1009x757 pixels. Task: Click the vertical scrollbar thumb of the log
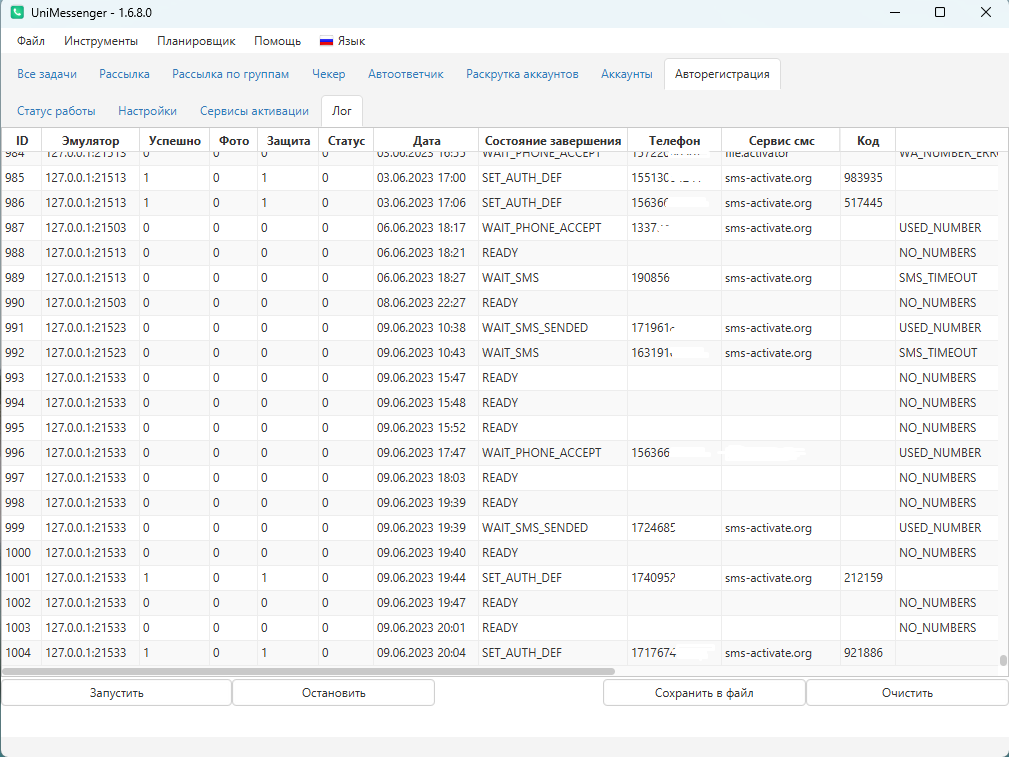click(x=1003, y=660)
